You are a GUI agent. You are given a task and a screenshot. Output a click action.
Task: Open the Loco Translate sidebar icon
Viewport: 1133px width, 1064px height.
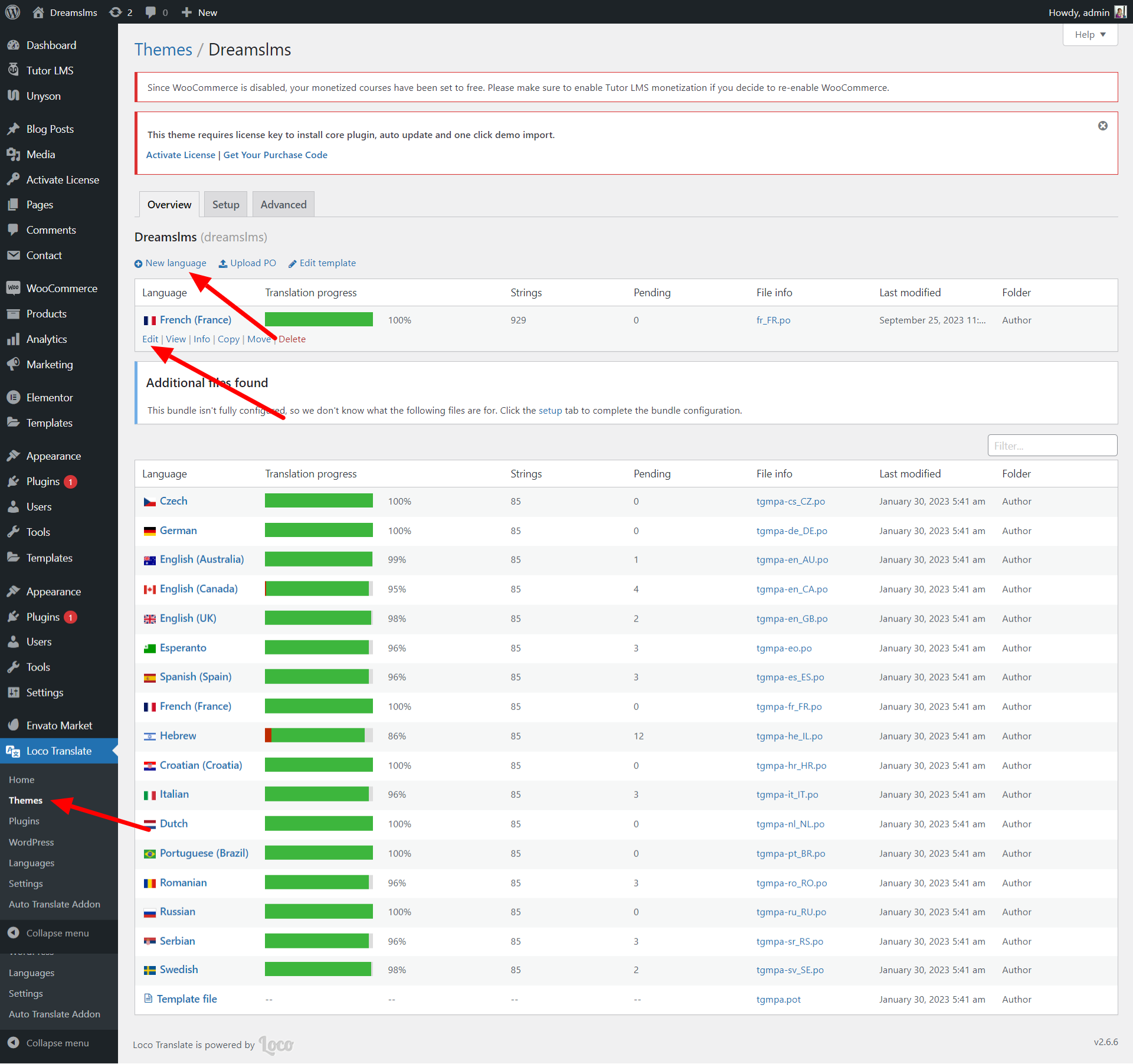tap(13, 751)
